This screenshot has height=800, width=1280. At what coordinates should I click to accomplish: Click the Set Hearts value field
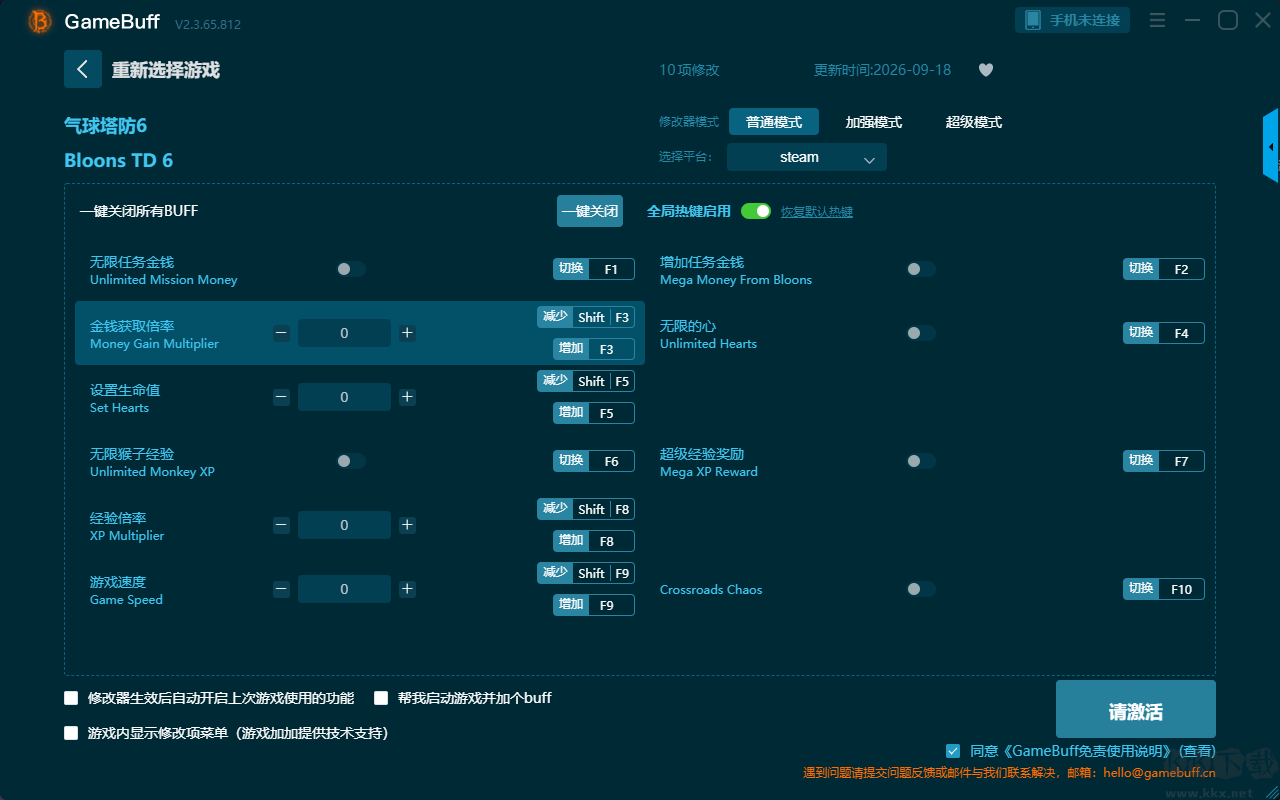[x=344, y=397]
